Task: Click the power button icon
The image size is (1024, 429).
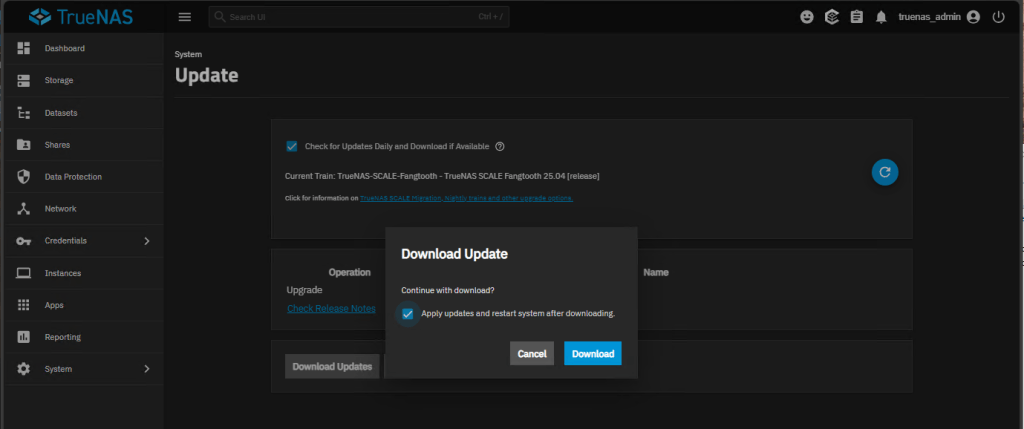Action: (998, 17)
